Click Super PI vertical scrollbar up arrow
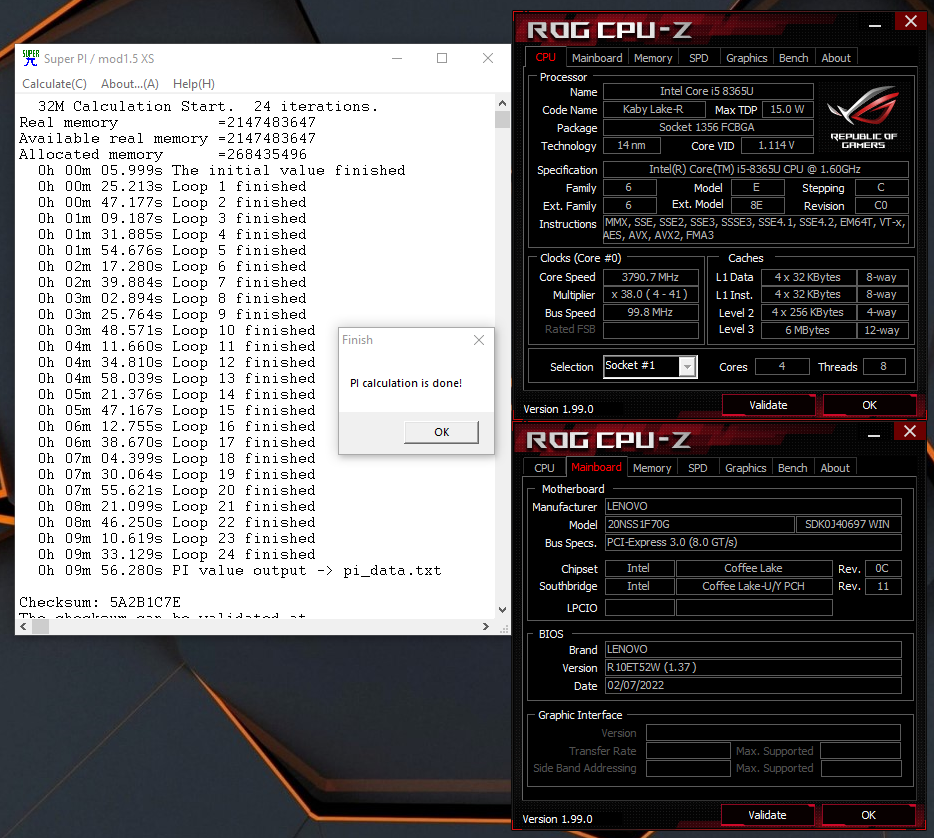This screenshot has height=838, width=934. point(502,103)
